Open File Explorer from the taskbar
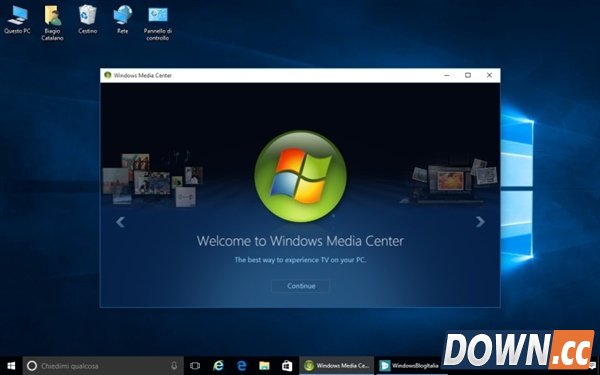 point(264,366)
